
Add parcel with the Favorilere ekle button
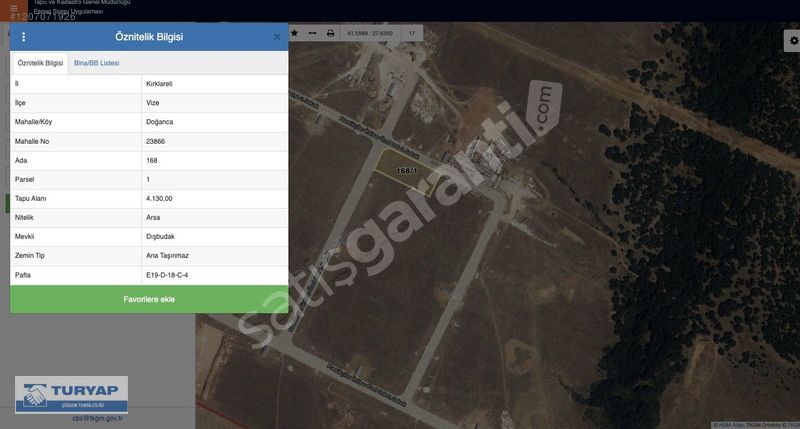149,299
